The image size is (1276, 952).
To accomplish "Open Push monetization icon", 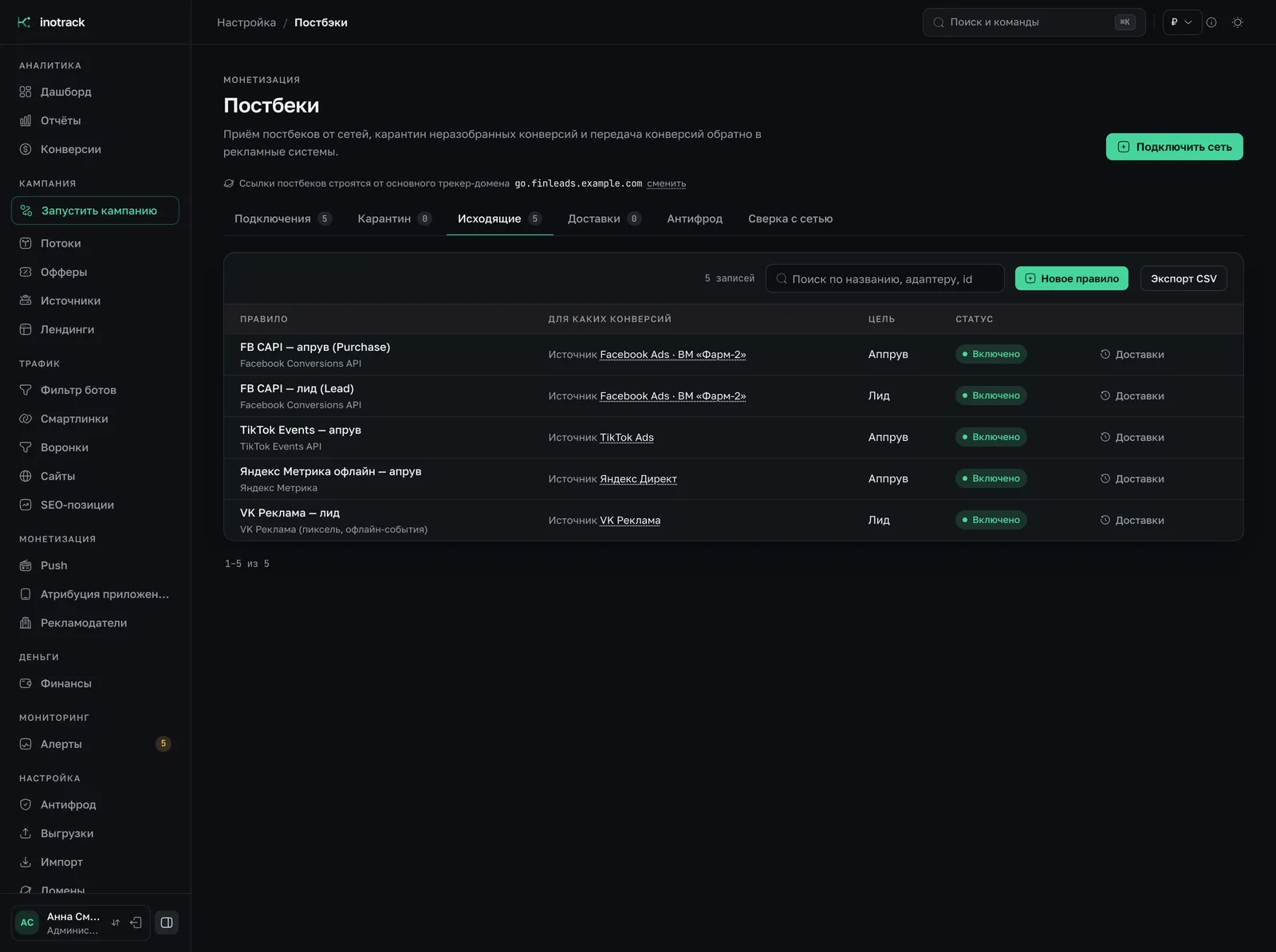I will [x=26, y=565].
